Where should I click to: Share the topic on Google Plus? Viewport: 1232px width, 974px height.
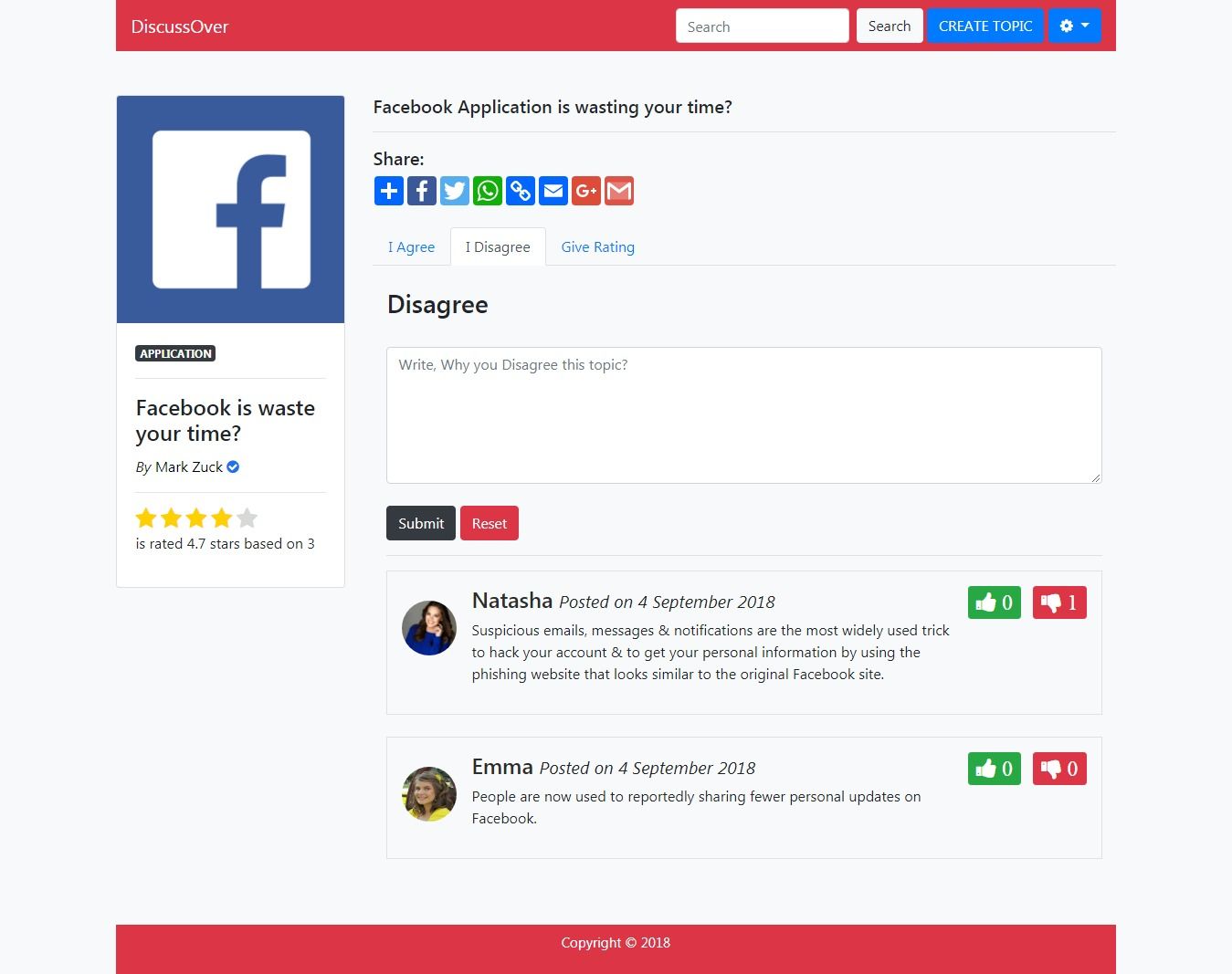click(586, 191)
